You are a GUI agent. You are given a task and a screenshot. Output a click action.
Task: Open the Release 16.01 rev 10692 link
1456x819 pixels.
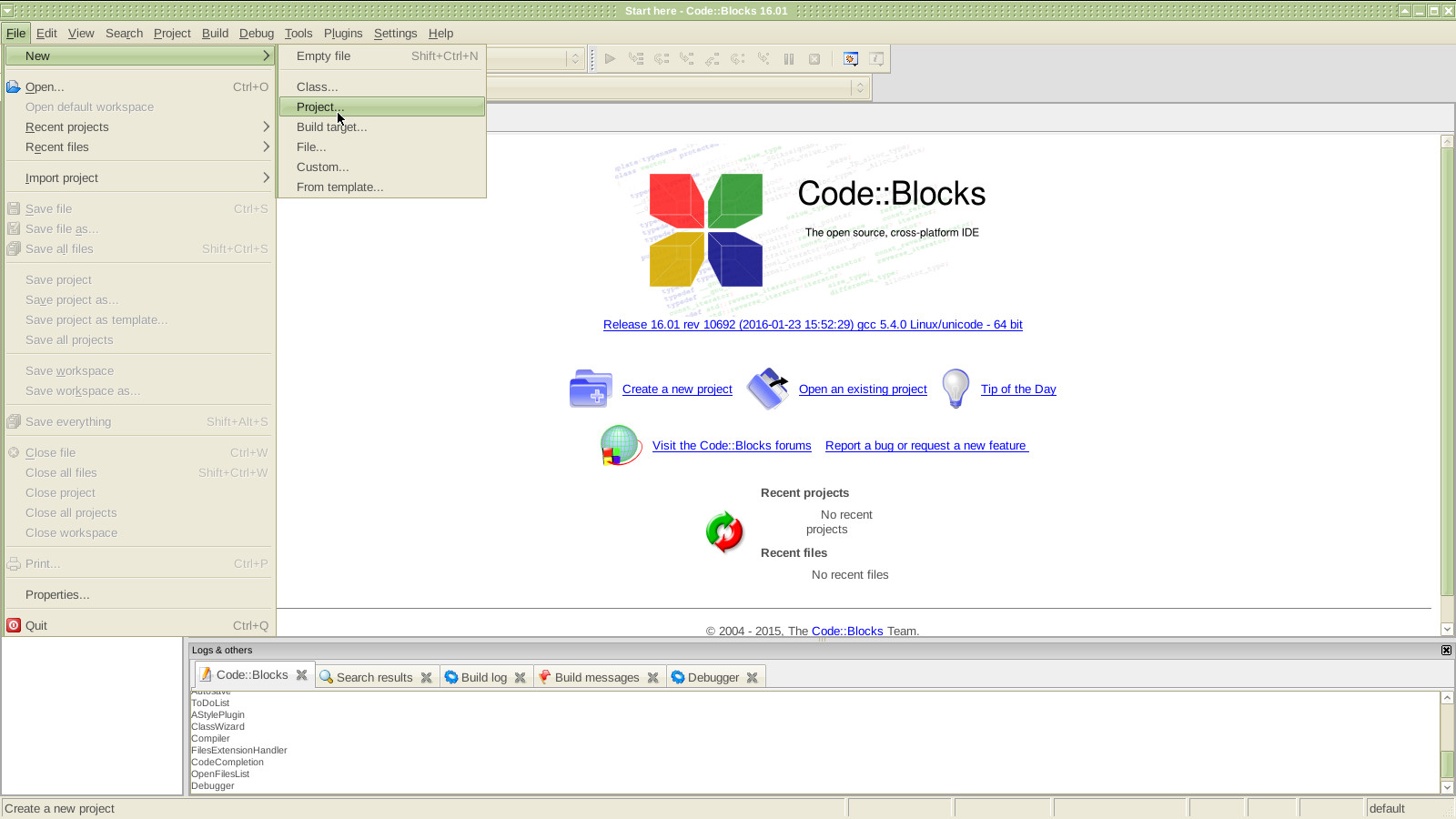(x=813, y=324)
